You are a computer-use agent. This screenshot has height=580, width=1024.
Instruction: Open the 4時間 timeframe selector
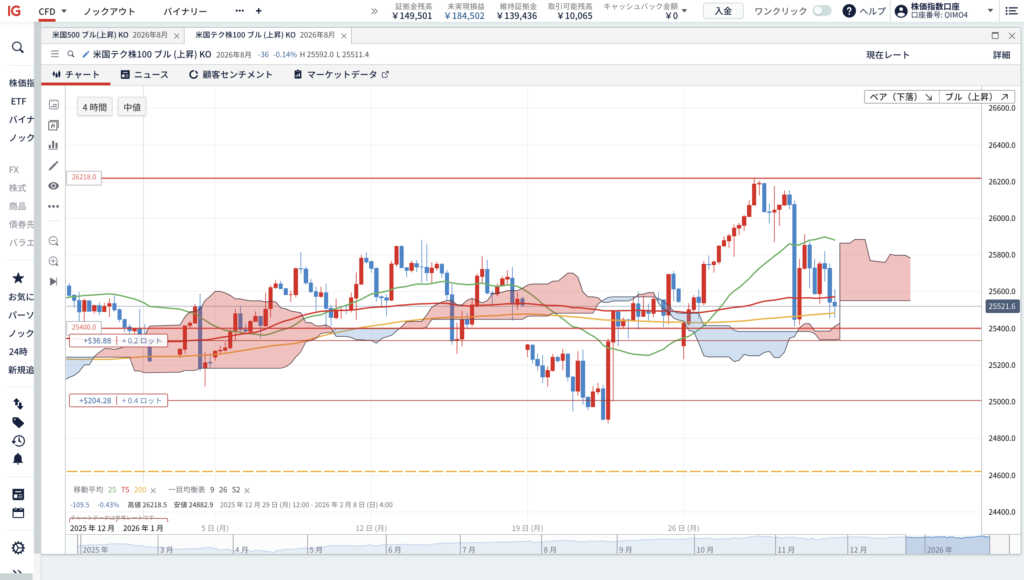95,106
